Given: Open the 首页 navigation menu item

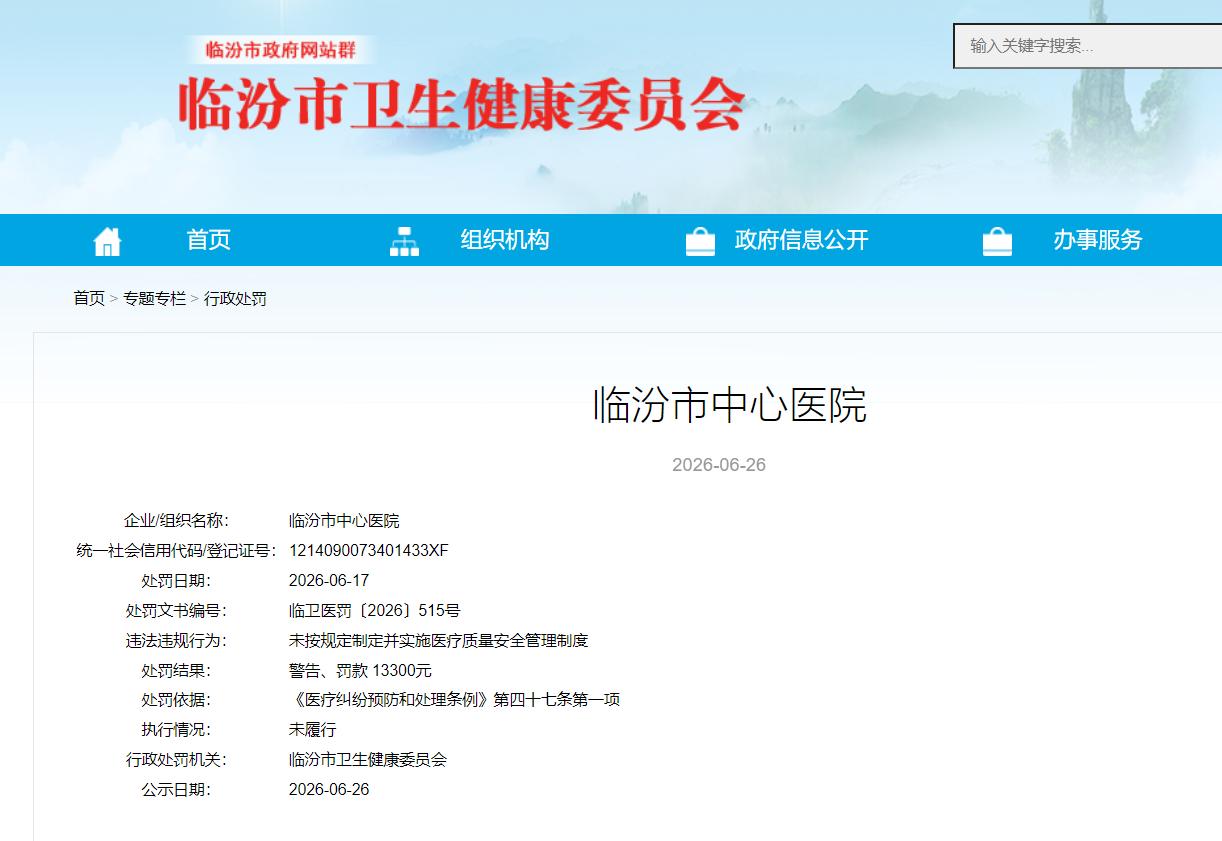Looking at the screenshot, I should coord(209,240).
